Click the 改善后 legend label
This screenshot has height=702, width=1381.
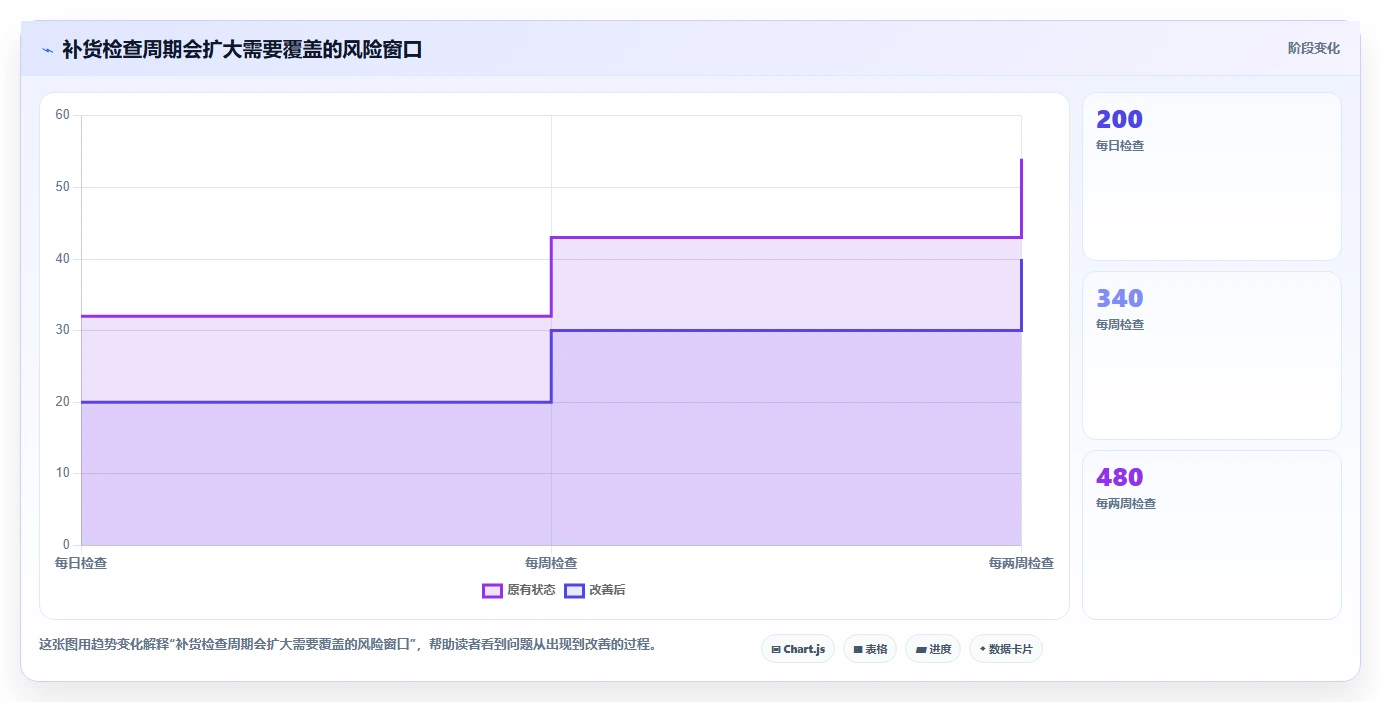click(x=607, y=590)
